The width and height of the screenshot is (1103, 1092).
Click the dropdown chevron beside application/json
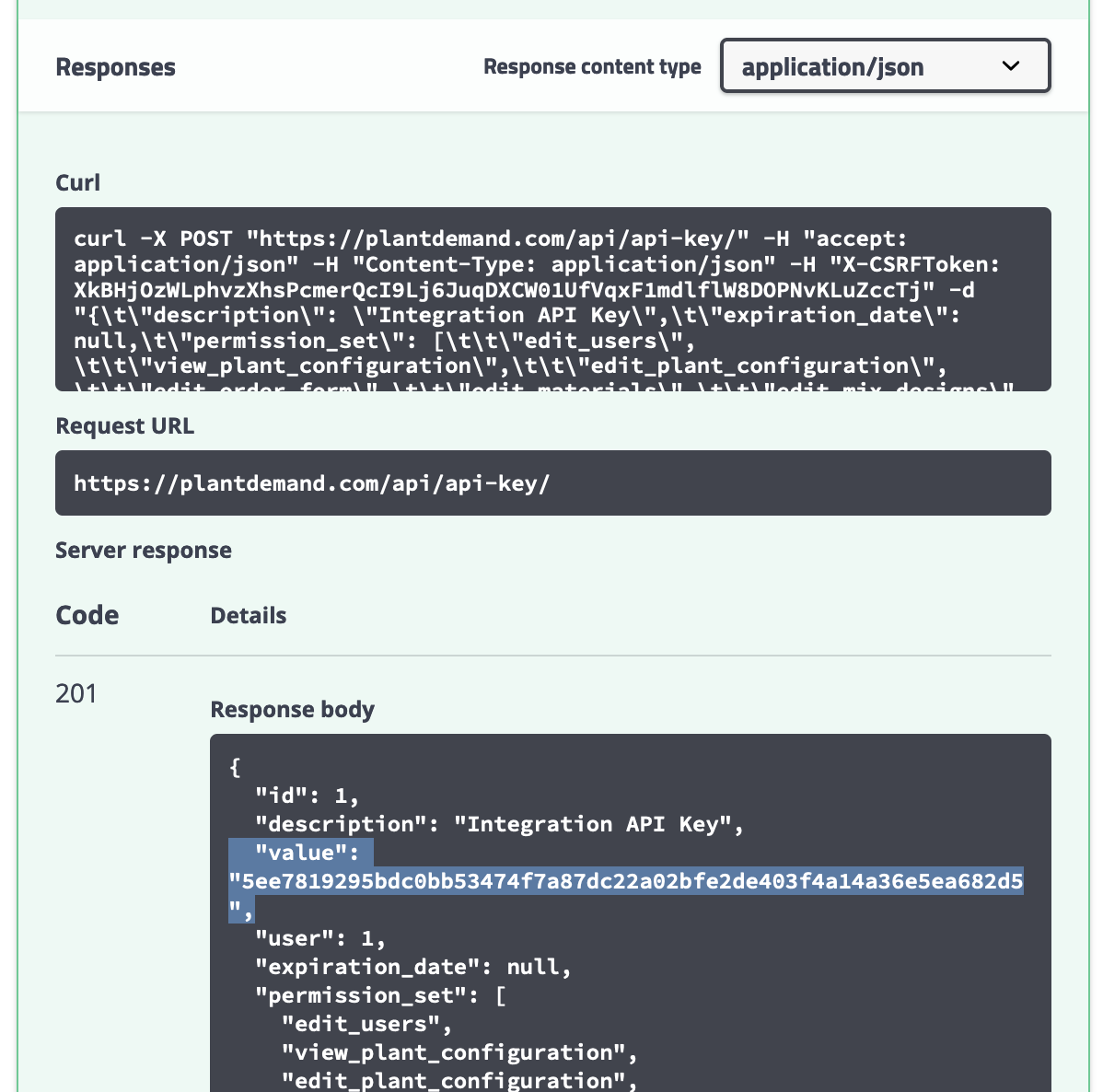[x=1011, y=65]
